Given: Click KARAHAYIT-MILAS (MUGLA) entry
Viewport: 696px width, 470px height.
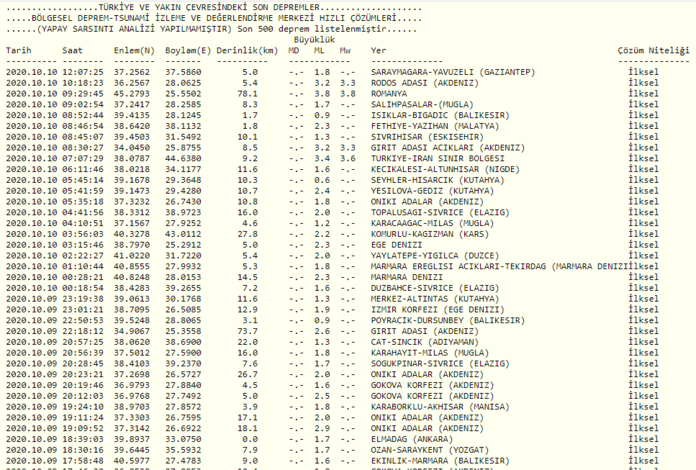Looking at the screenshot, I should [x=430, y=353].
